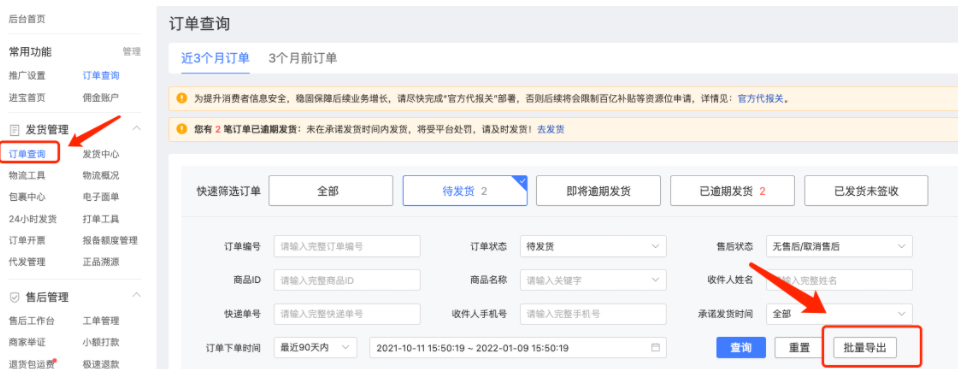The width and height of the screenshot is (958, 369).
Task: Switch to the 3个月前订单 tab
Action: pos(302,58)
